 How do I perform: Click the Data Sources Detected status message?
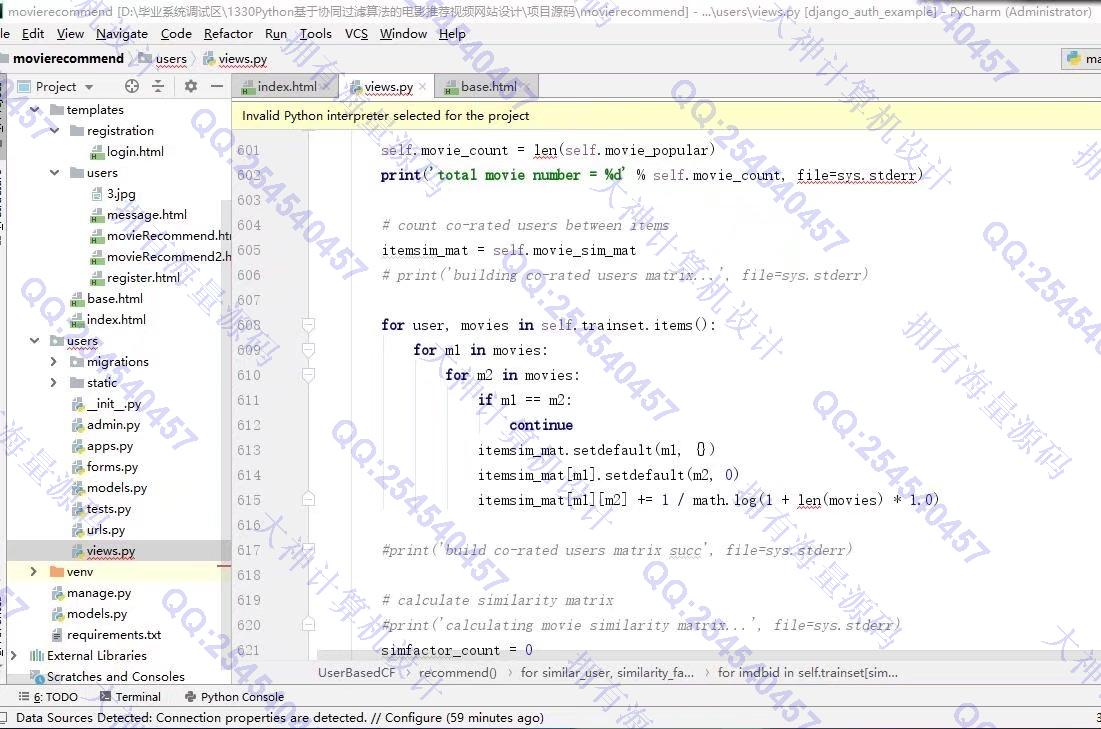pyautogui.click(x=280, y=718)
